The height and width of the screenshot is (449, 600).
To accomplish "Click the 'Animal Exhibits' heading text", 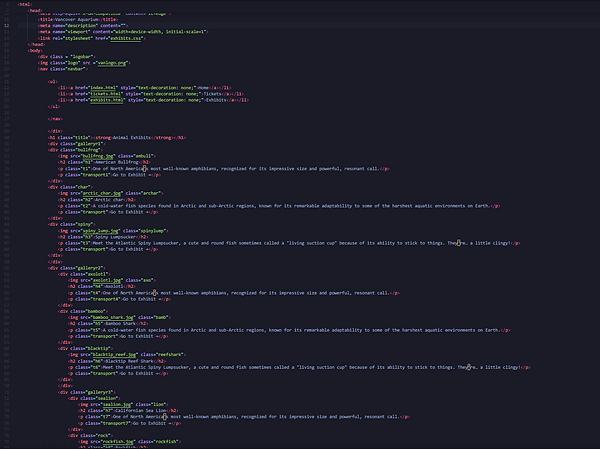I will pyautogui.click(x=132, y=137).
